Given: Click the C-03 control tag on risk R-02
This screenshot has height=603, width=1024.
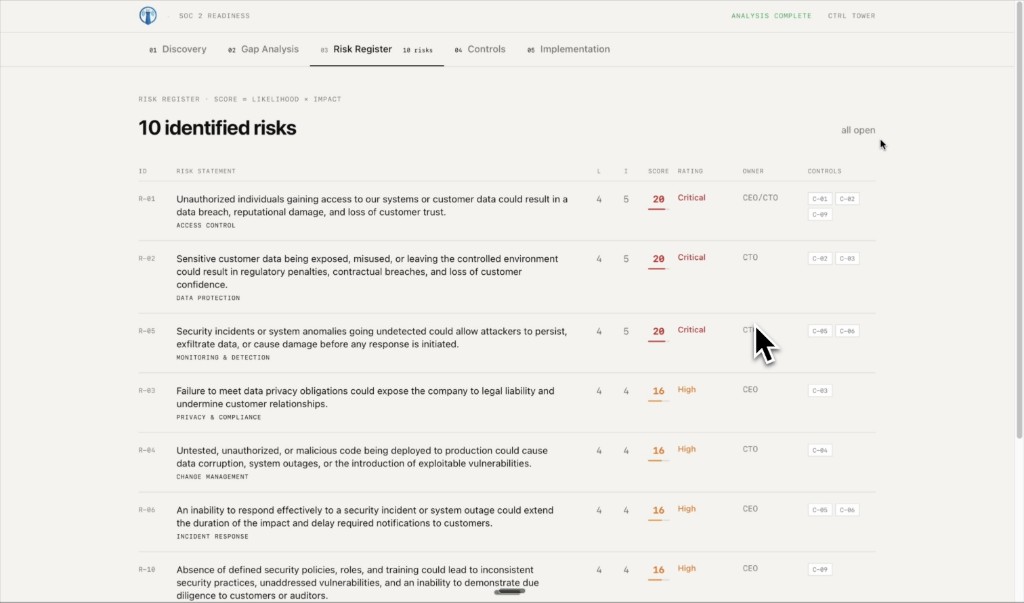Looking at the screenshot, I should click(x=847, y=259).
